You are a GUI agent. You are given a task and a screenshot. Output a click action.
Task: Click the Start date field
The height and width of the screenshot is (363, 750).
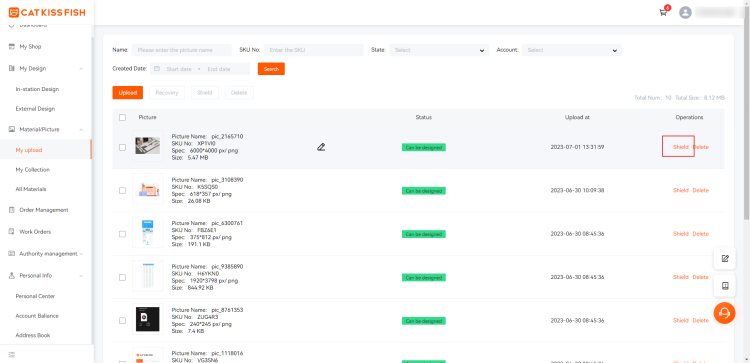[x=179, y=69]
